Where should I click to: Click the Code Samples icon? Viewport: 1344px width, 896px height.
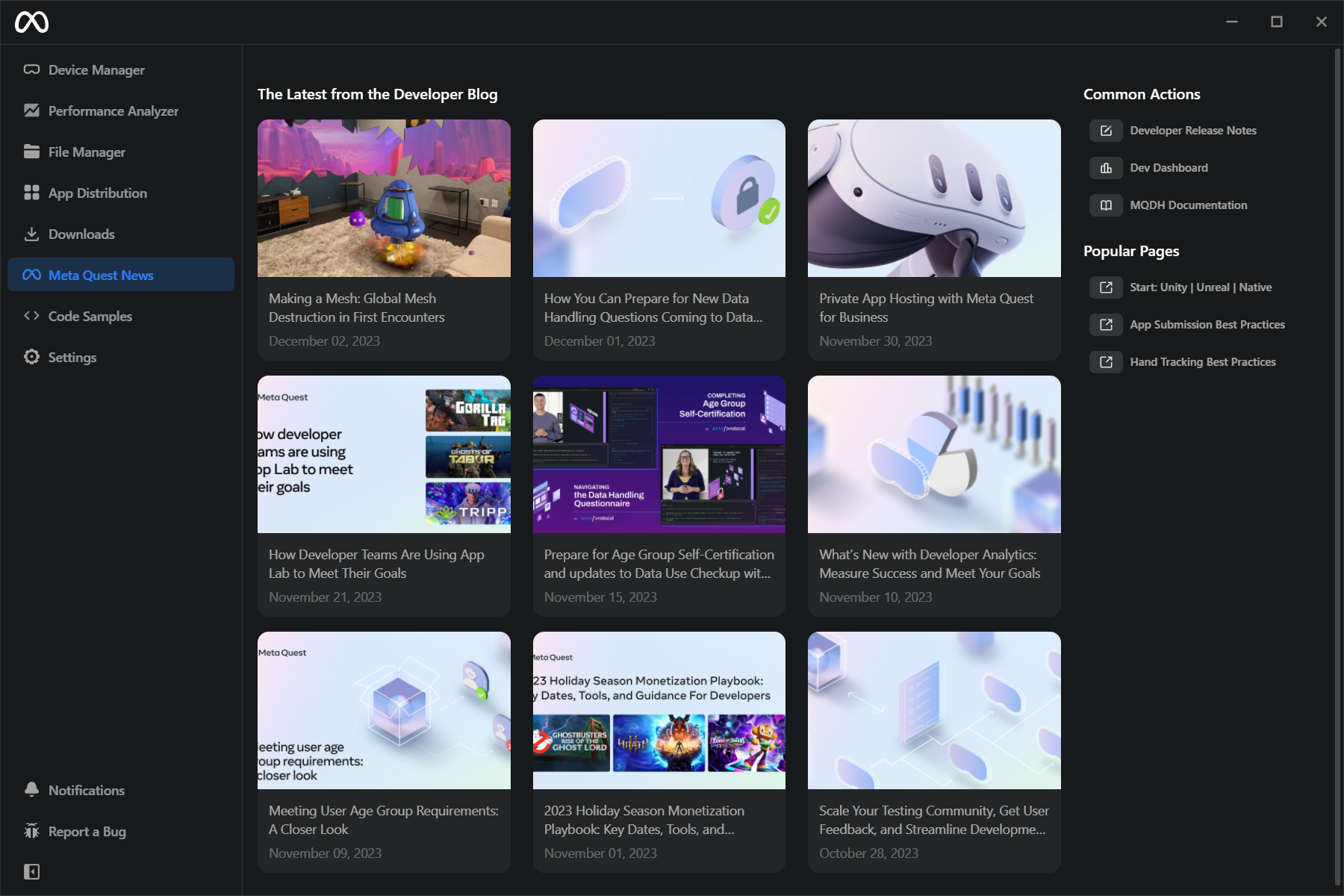(x=31, y=316)
